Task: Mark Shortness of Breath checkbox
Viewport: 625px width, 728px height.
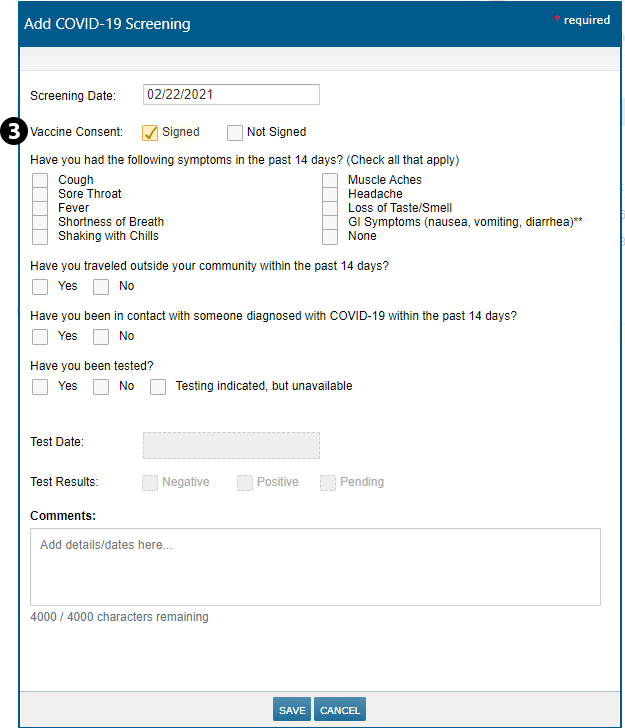Action: point(40,223)
